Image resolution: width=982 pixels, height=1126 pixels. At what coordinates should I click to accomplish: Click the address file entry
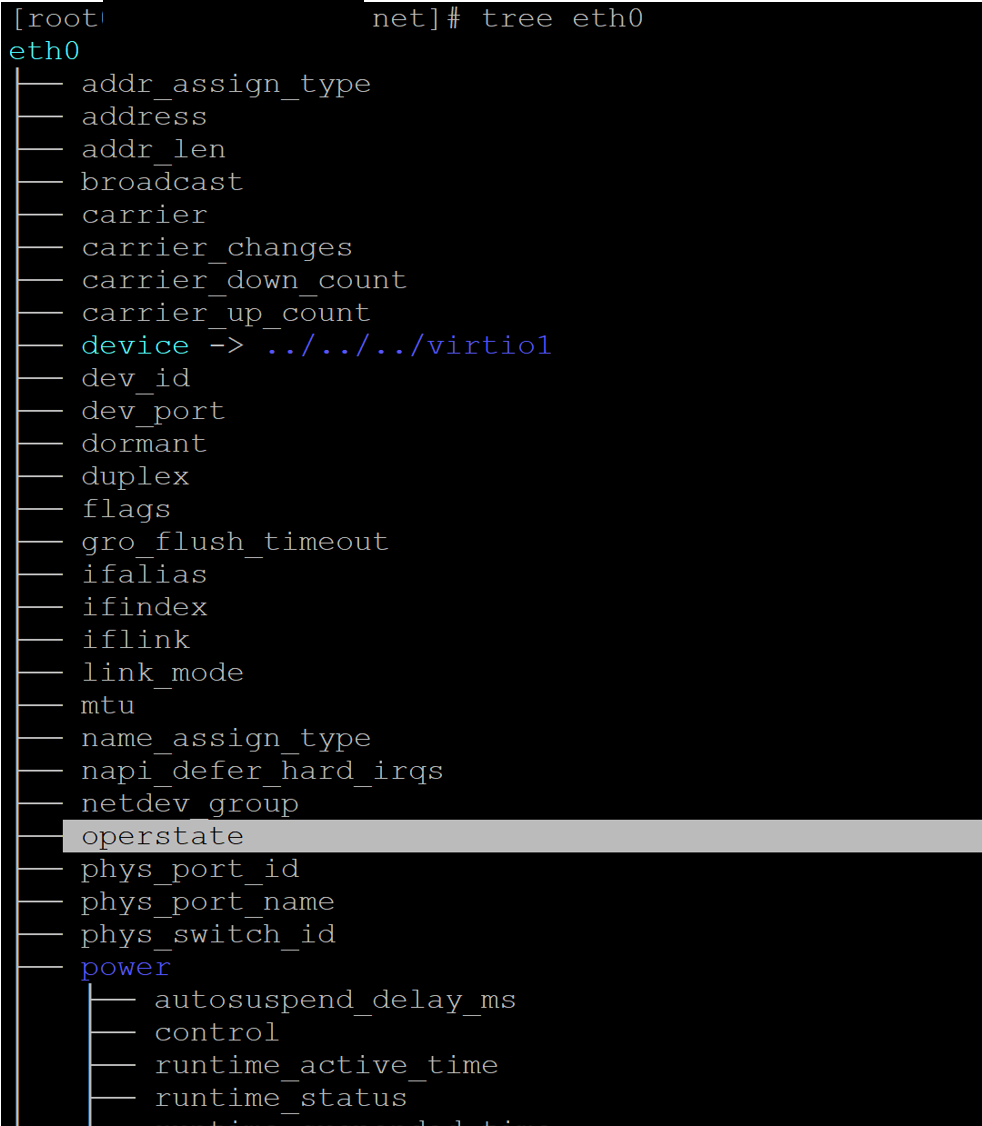point(144,117)
